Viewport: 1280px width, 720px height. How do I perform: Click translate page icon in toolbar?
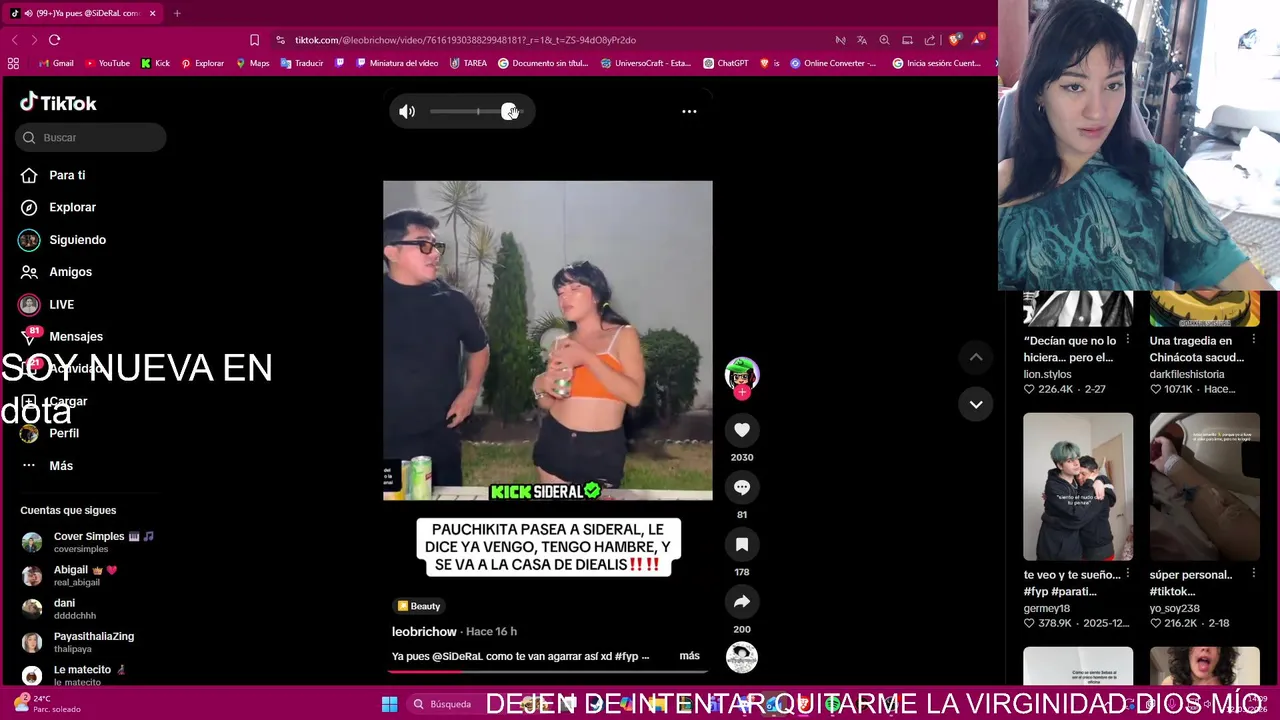click(x=862, y=40)
